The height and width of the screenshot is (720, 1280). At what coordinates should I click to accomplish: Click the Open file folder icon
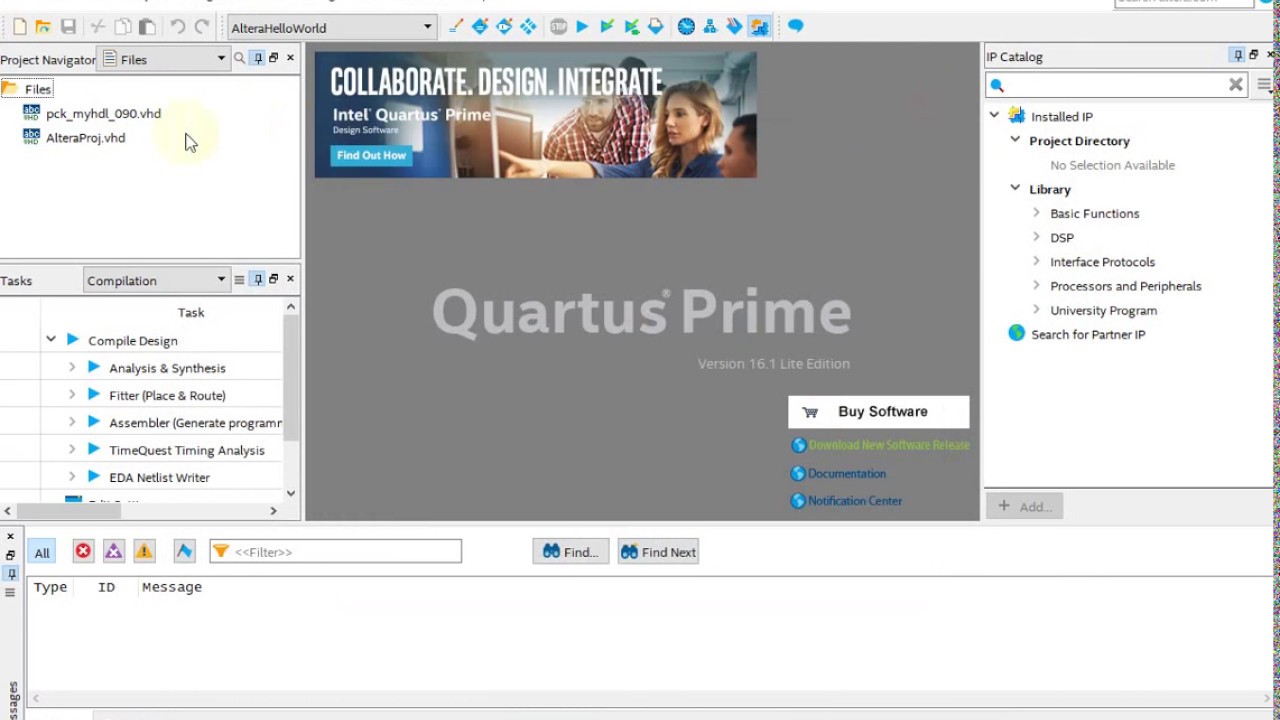[43, 27]
